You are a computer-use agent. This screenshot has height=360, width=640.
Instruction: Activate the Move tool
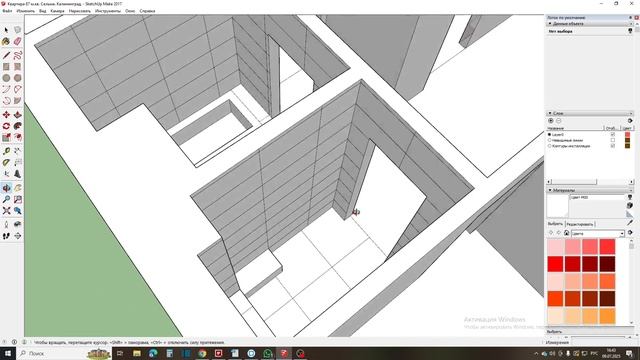tap(6, 115)
